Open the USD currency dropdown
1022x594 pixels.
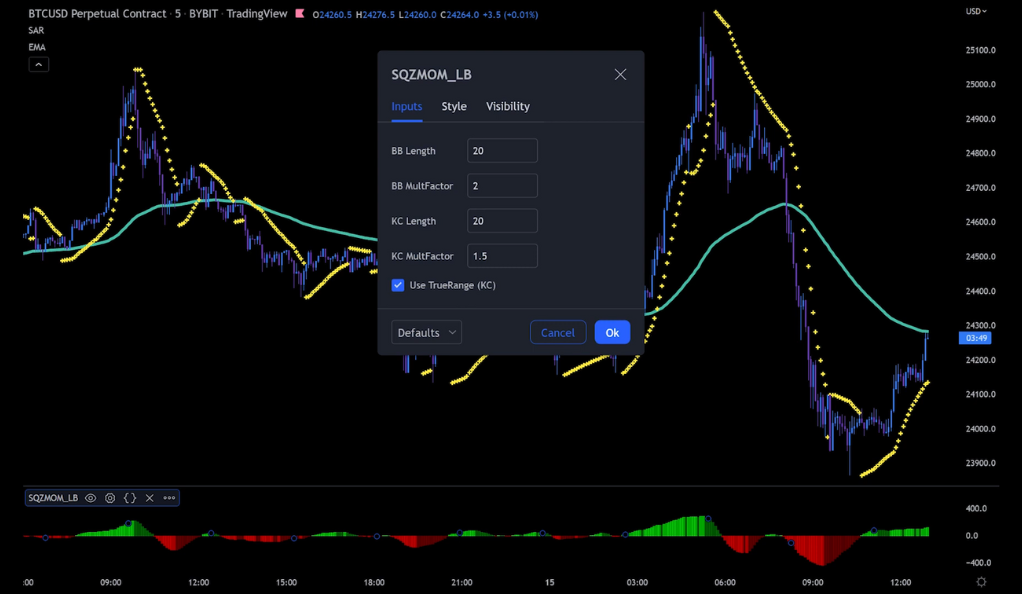[976, 11]
